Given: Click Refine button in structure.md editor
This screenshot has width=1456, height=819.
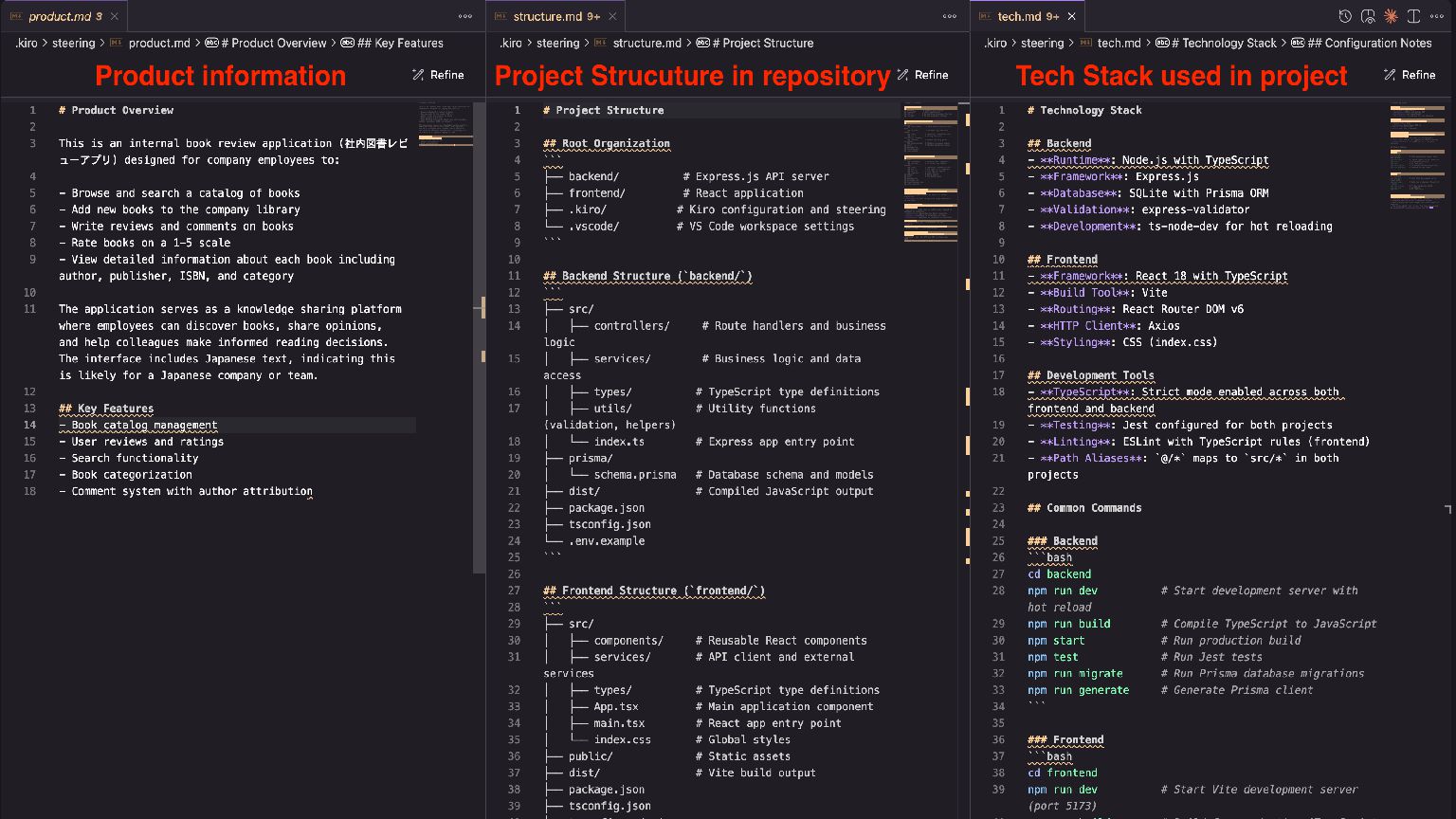Looking at the screenshot, I should [x=922, y=75].
